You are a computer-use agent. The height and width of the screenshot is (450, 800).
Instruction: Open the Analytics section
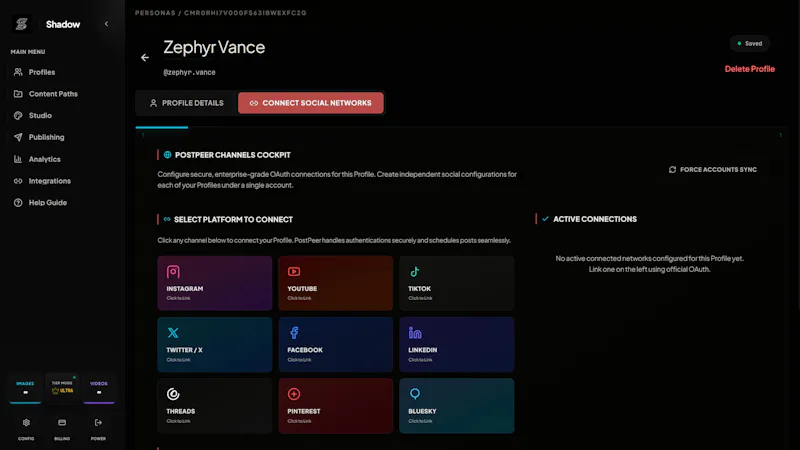pos(37,159)
